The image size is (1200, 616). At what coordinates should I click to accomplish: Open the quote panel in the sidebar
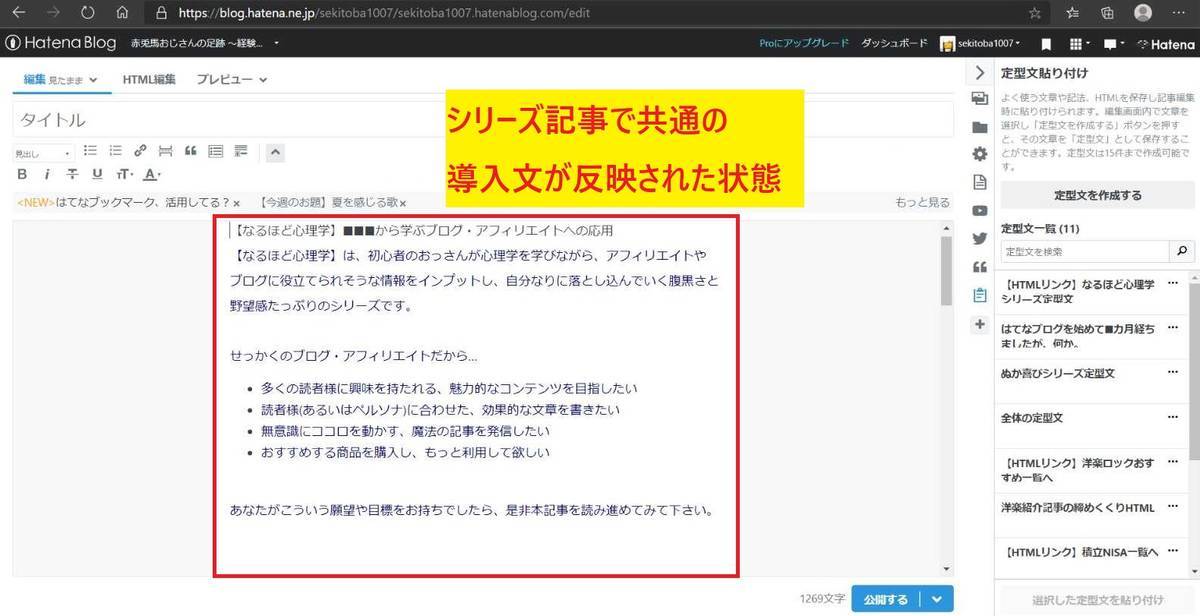coord(980,266)
